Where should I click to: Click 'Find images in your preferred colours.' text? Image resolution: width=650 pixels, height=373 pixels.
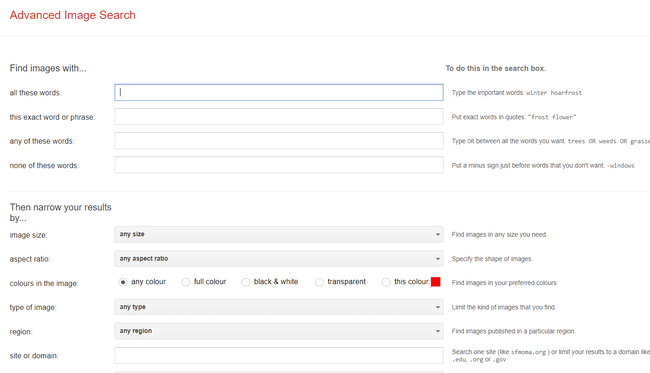(505, 283)
